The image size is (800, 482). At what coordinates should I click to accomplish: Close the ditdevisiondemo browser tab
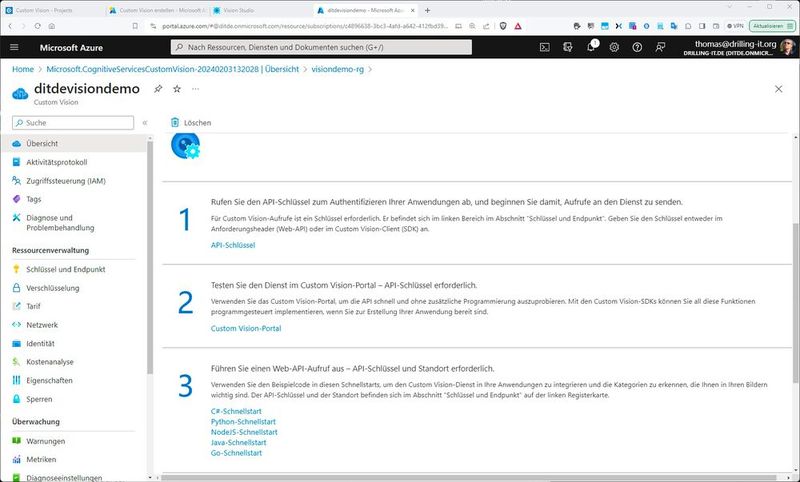(x=413, y=10)
